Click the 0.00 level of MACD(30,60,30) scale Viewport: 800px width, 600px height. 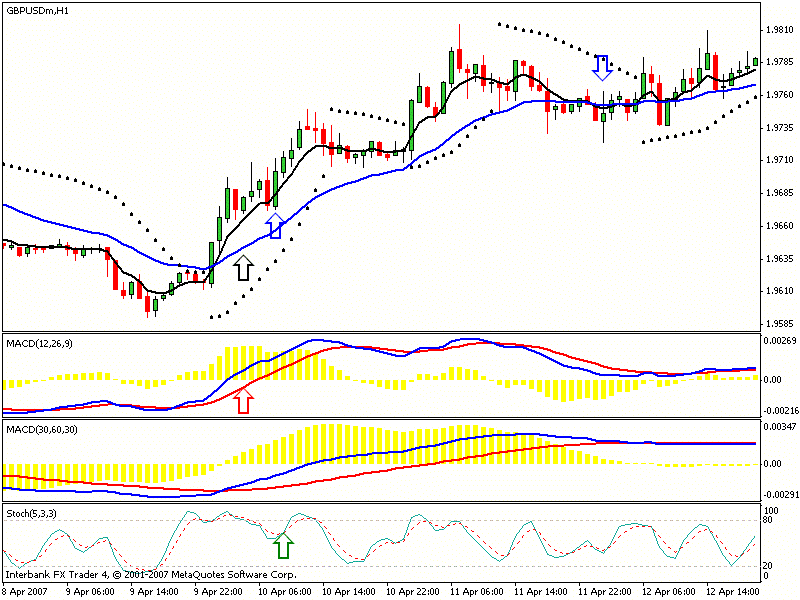tap(772, 464)
